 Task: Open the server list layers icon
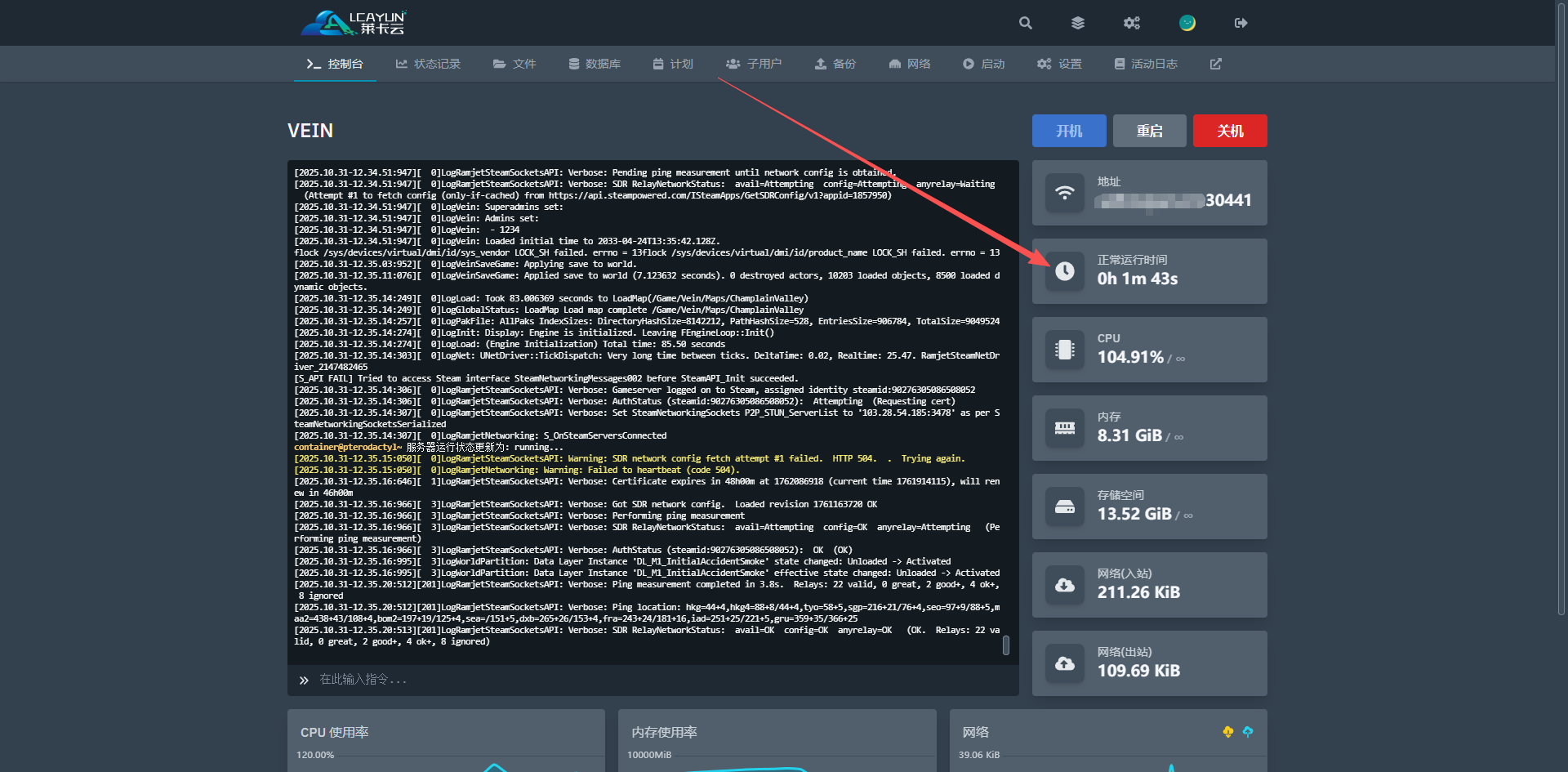coord(1078,23)
